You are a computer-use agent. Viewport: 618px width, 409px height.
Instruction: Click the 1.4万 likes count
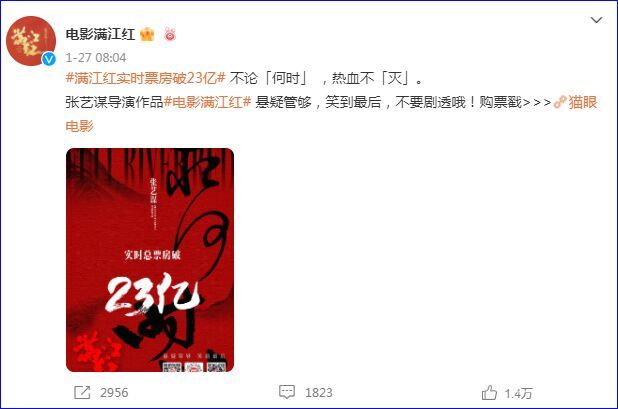(x=519, y=393)
